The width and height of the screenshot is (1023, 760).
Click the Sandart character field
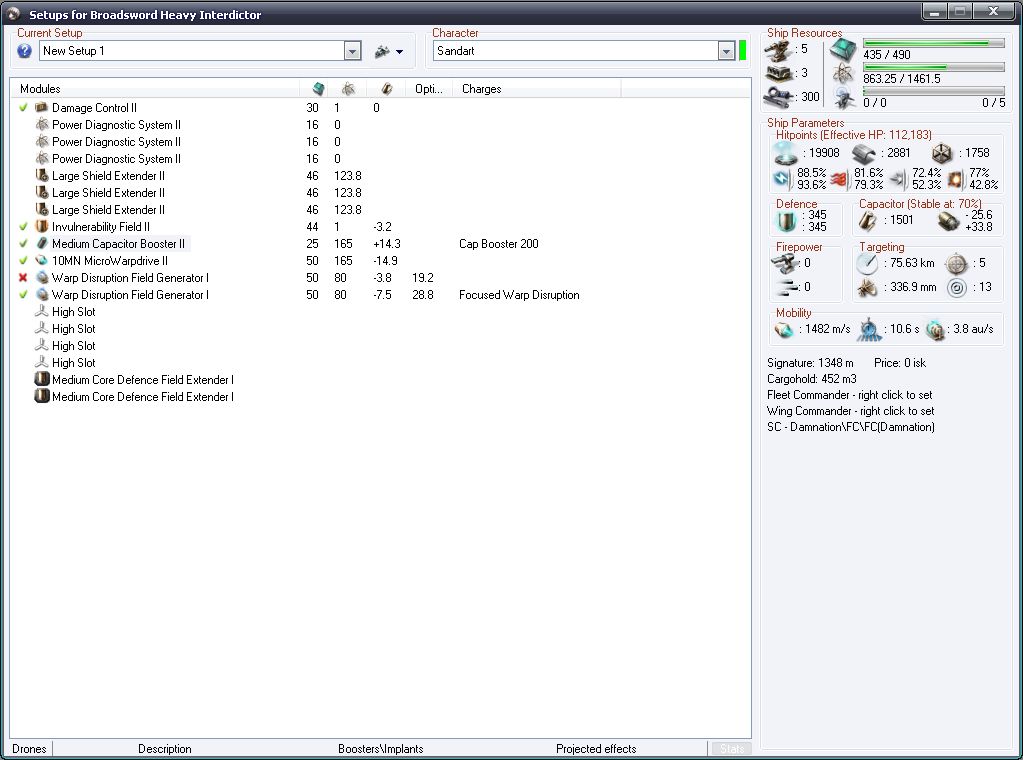click(576, 51)
